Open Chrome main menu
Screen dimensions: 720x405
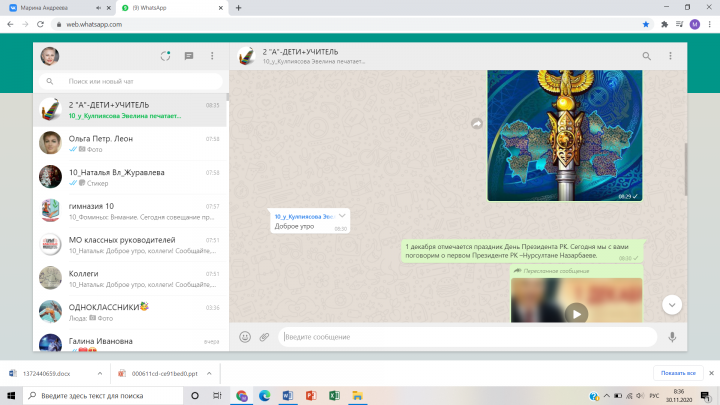point(709,24)
